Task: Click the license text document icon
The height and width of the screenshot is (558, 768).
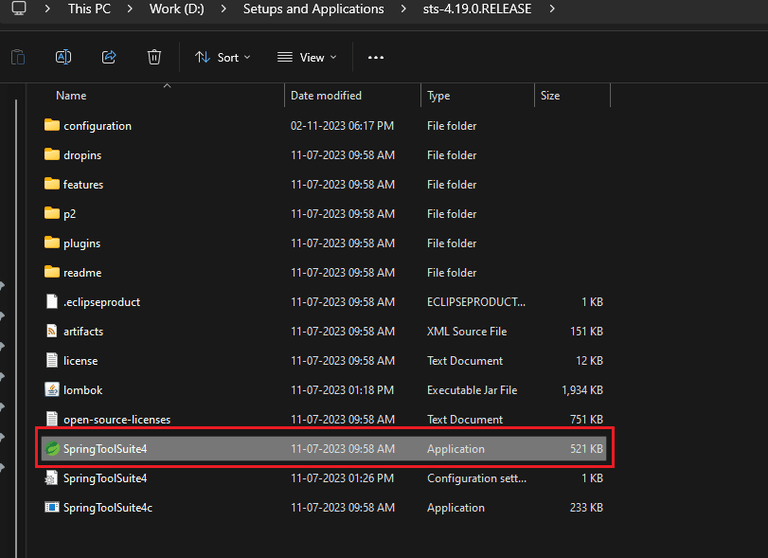Action: tap(52, 360)
